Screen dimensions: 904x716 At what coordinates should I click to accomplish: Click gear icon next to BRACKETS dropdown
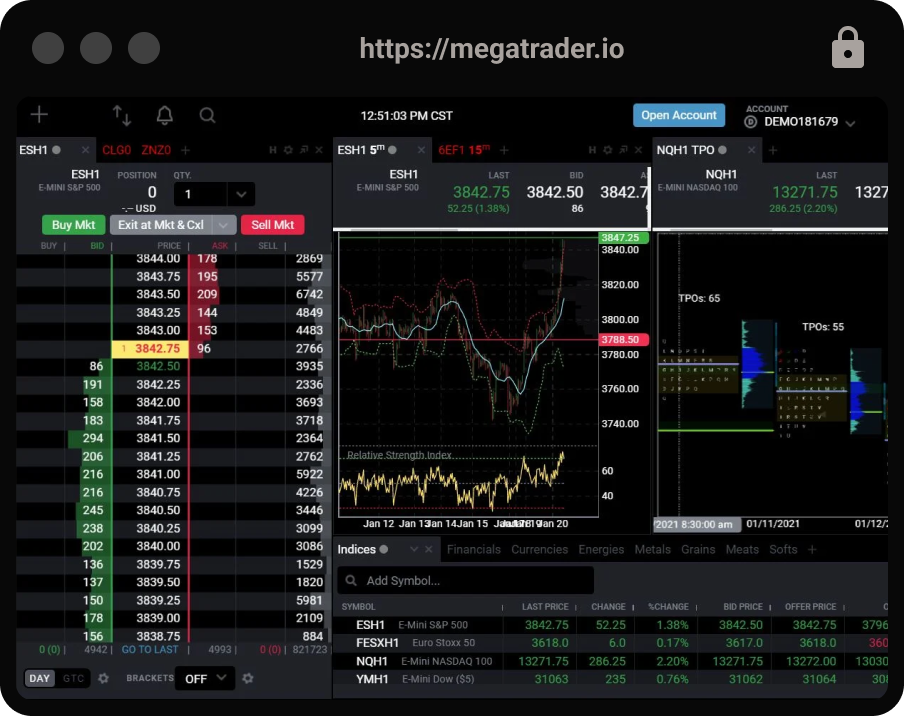click(x=248, y=678)
